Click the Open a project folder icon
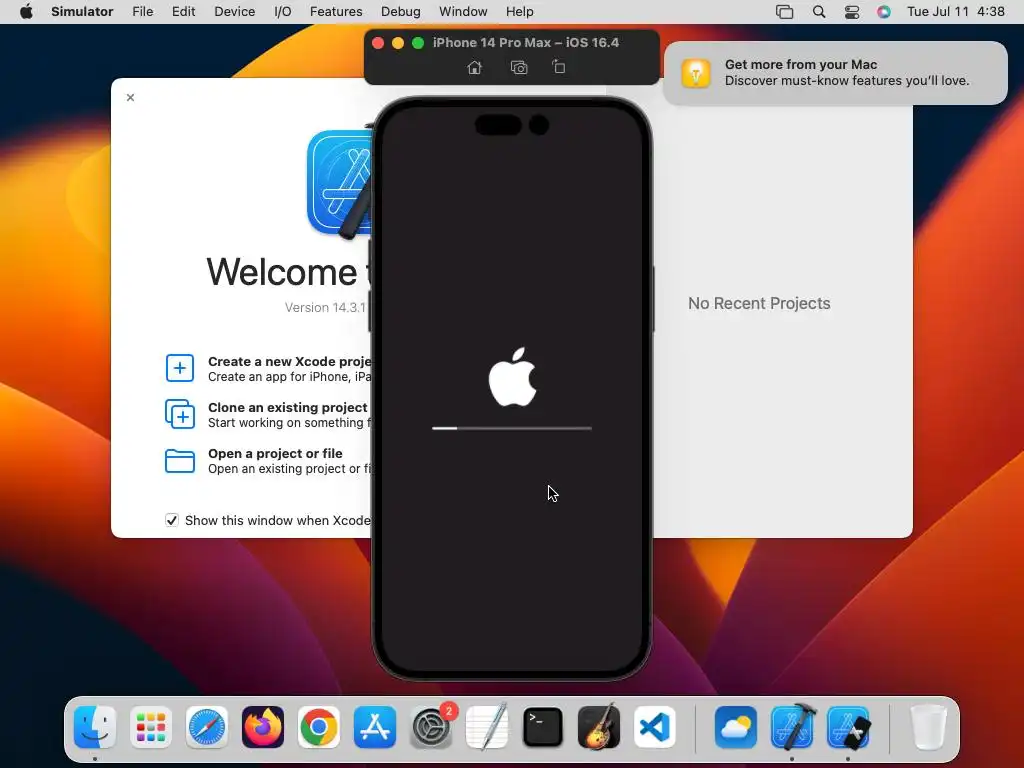The width and height of the screenshot is (1024, 768). [180, 460]
